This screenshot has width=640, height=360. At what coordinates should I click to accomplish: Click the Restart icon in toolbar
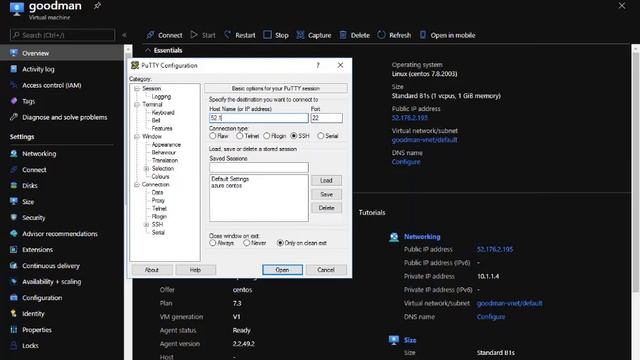coord(227,35)
